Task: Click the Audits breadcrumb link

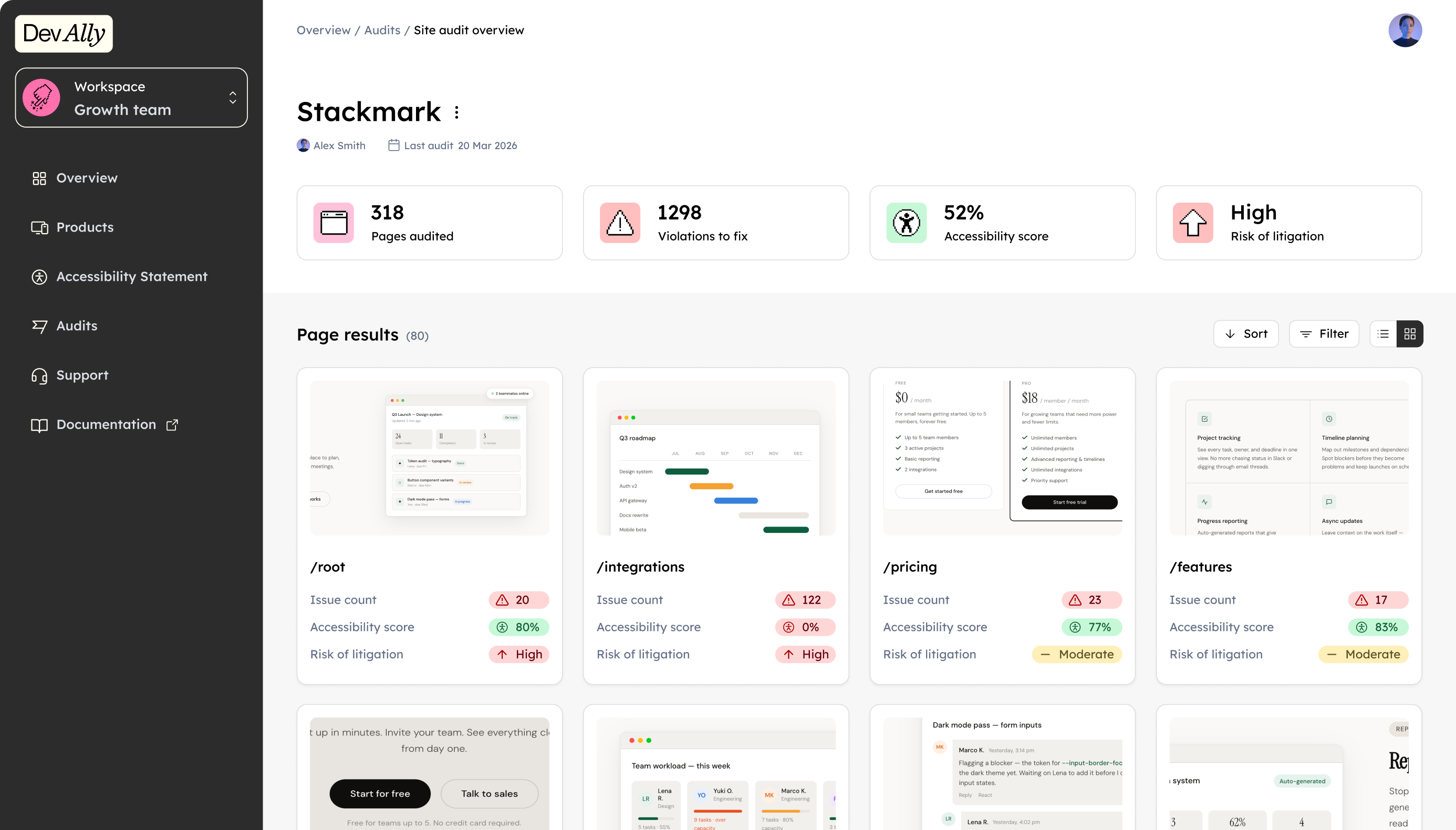Action: tap(382, 30)
